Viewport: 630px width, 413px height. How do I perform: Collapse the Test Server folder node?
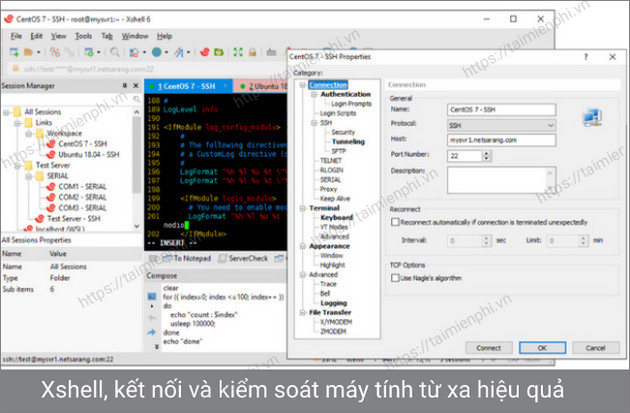pyautogui.click(x=17, y=166)
